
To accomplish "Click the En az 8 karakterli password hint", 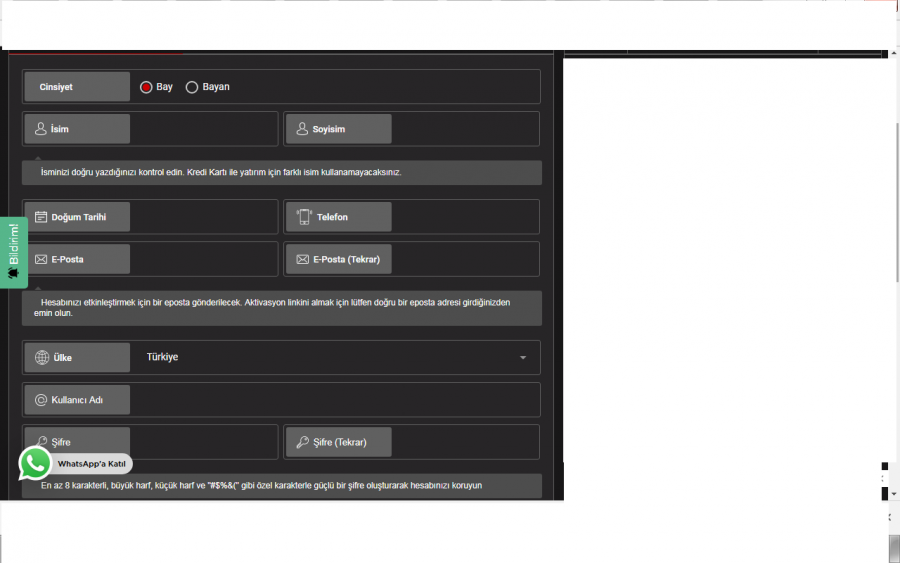I will tap(261, 486).
